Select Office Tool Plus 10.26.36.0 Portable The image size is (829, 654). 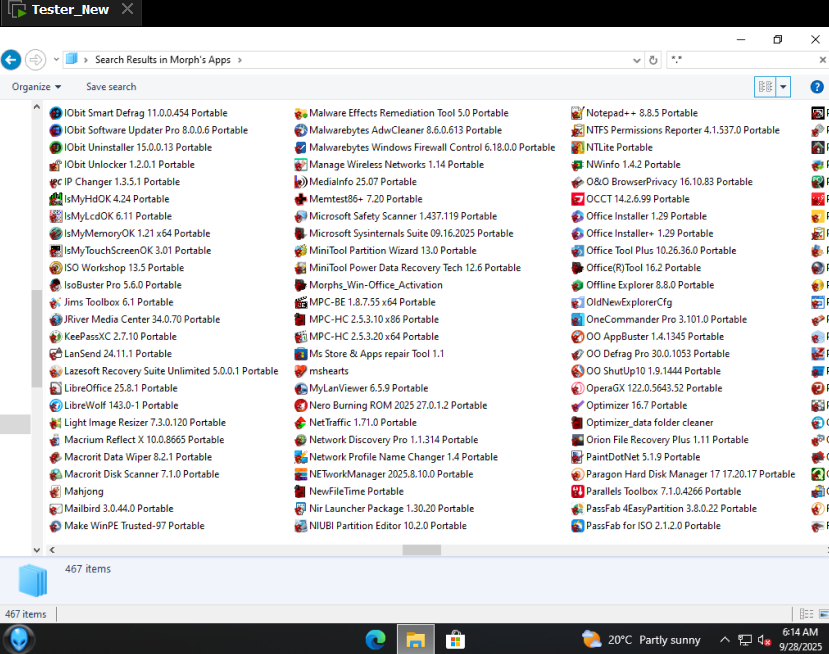point(654,251)
